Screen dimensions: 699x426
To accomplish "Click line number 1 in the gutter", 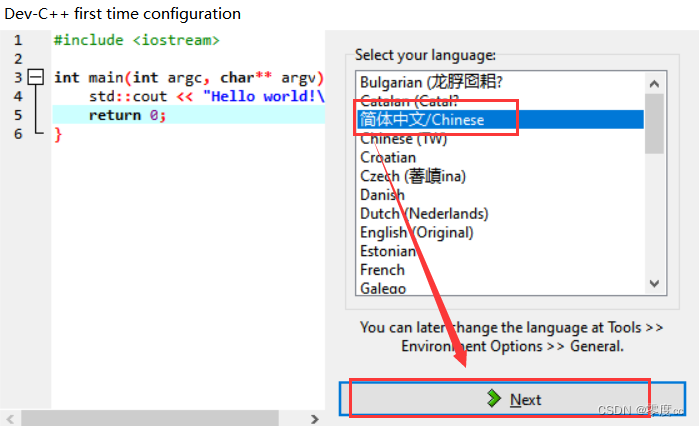I will [18, 40].
